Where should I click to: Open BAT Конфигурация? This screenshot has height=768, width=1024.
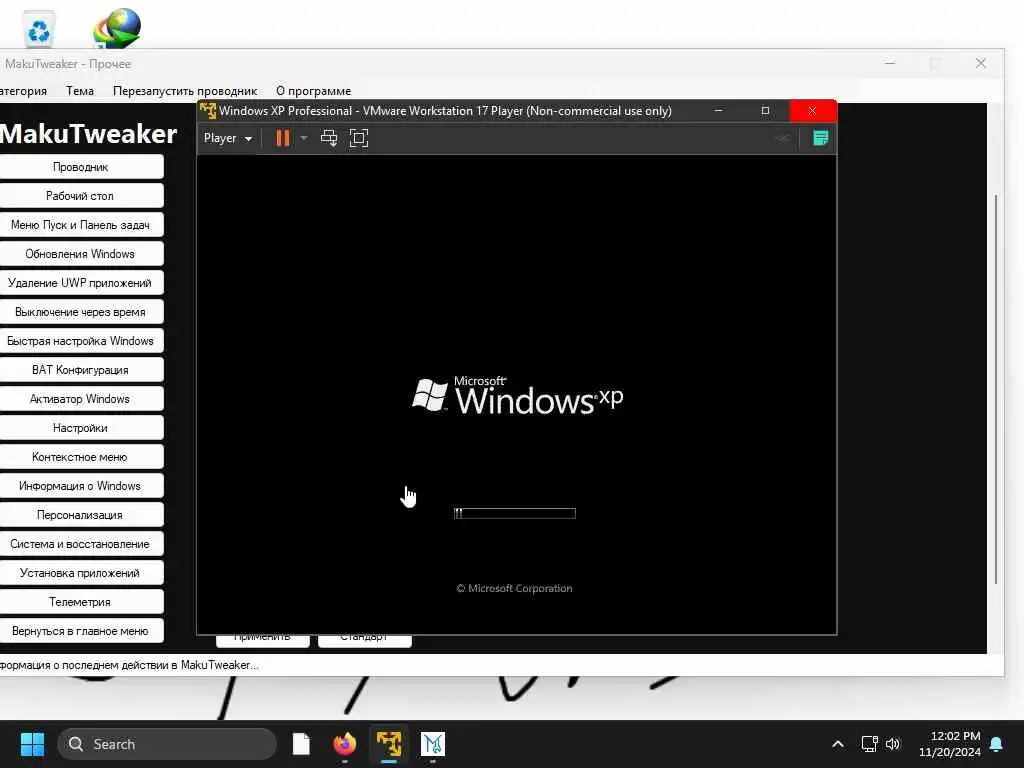81,370
